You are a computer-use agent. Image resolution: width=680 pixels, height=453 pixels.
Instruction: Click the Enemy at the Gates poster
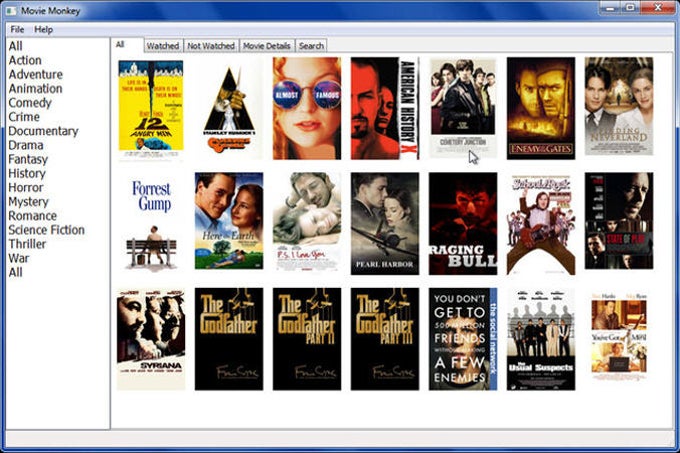tap(541, 108)
